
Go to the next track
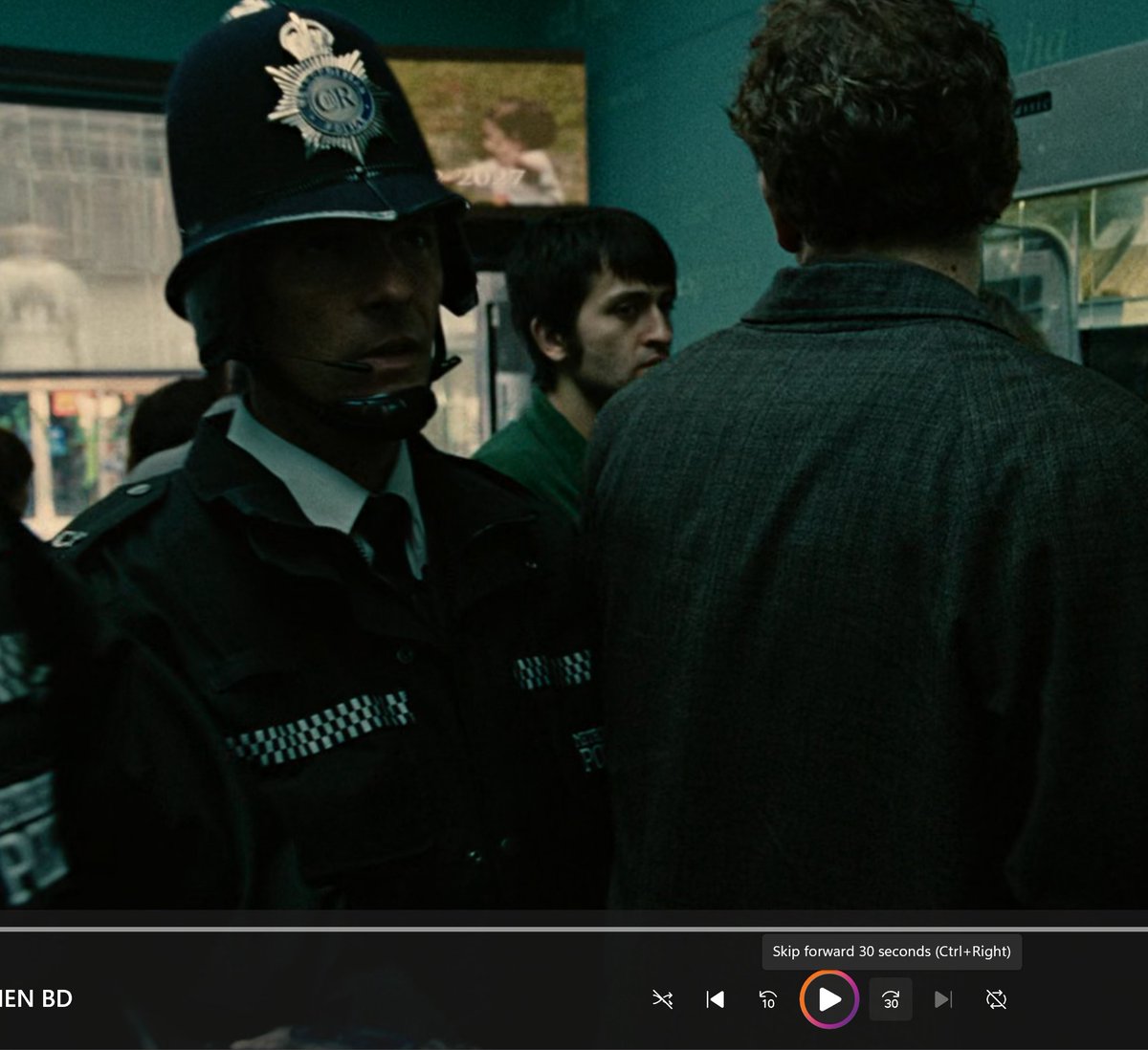pos(943,999)
